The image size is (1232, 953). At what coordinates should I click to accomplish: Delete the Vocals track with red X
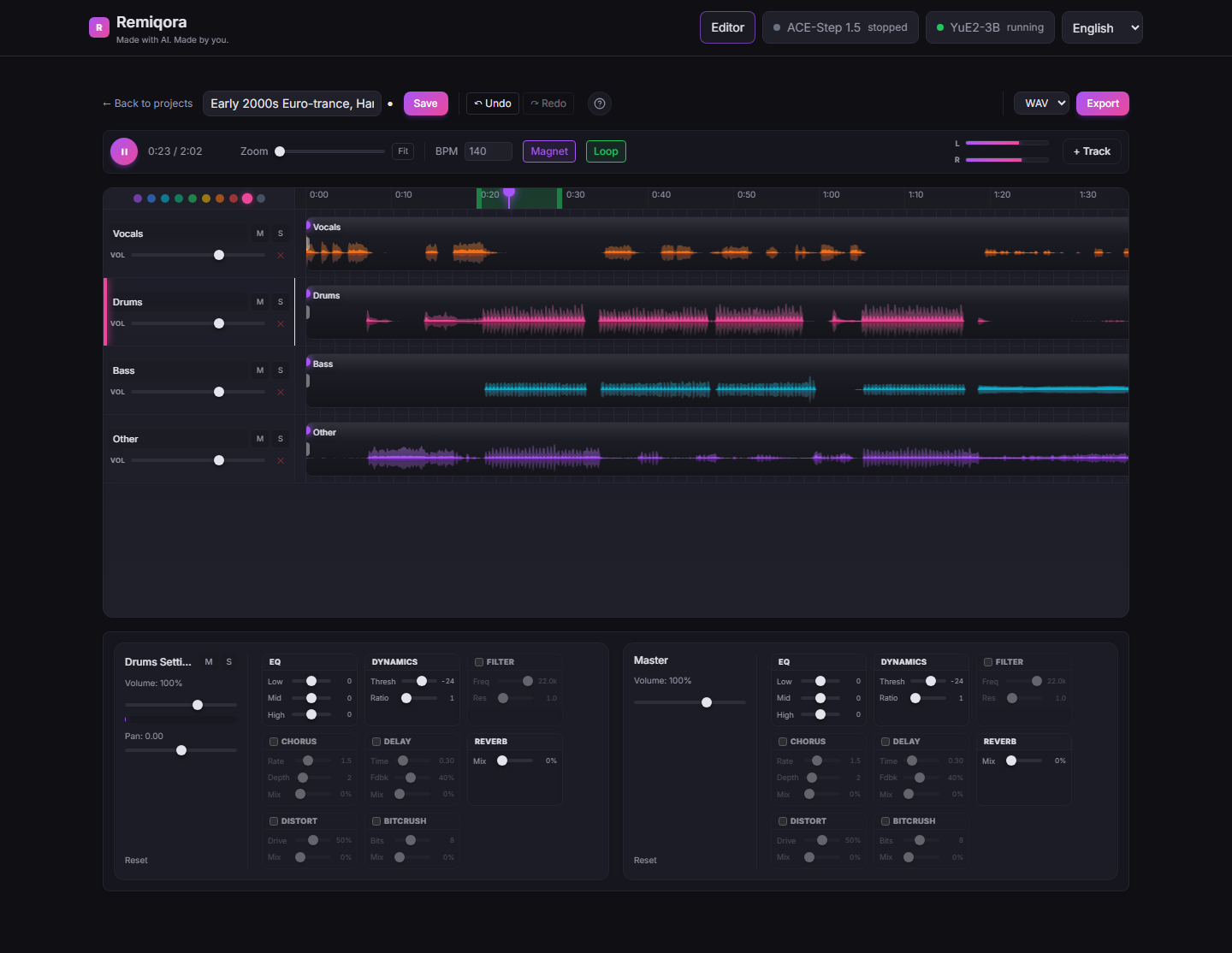281,255
